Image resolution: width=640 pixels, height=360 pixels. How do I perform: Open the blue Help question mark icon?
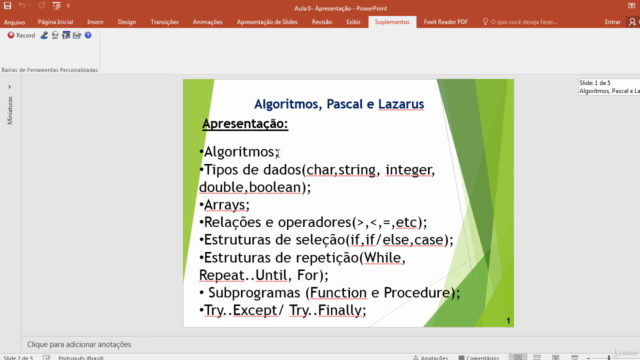pos(88,36)
